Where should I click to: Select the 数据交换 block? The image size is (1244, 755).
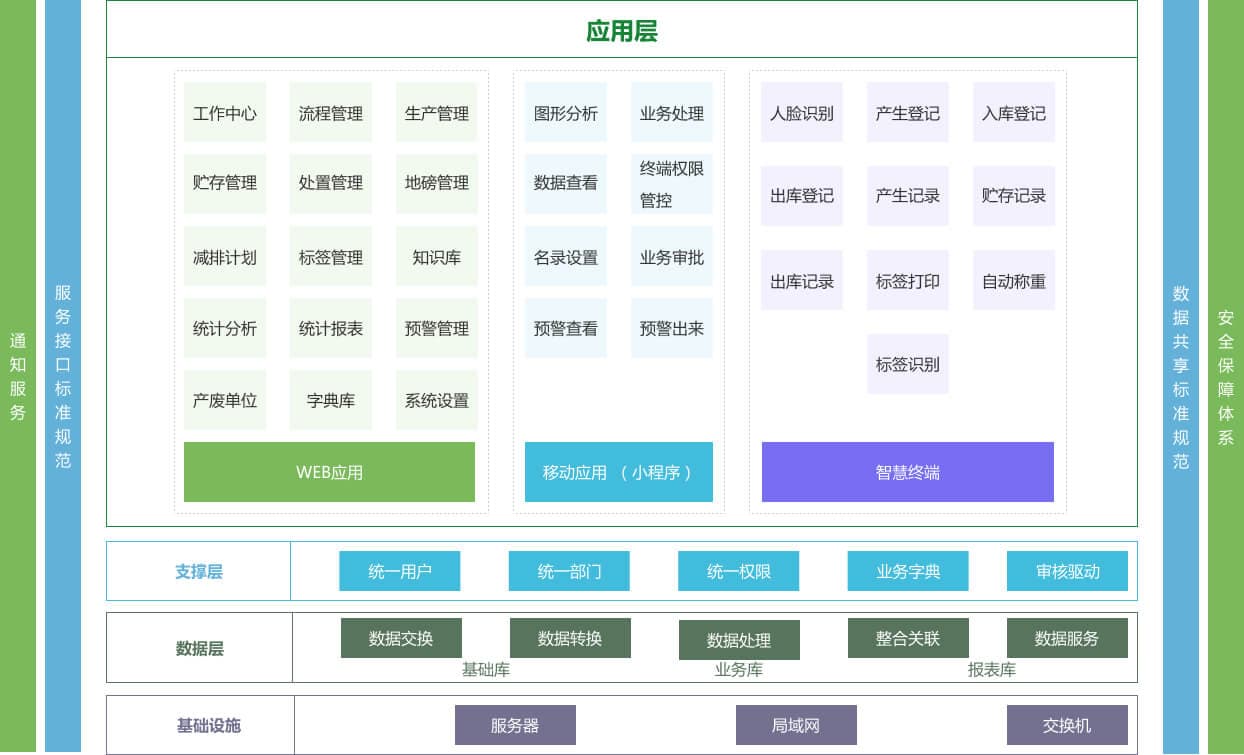pos(400,638)
